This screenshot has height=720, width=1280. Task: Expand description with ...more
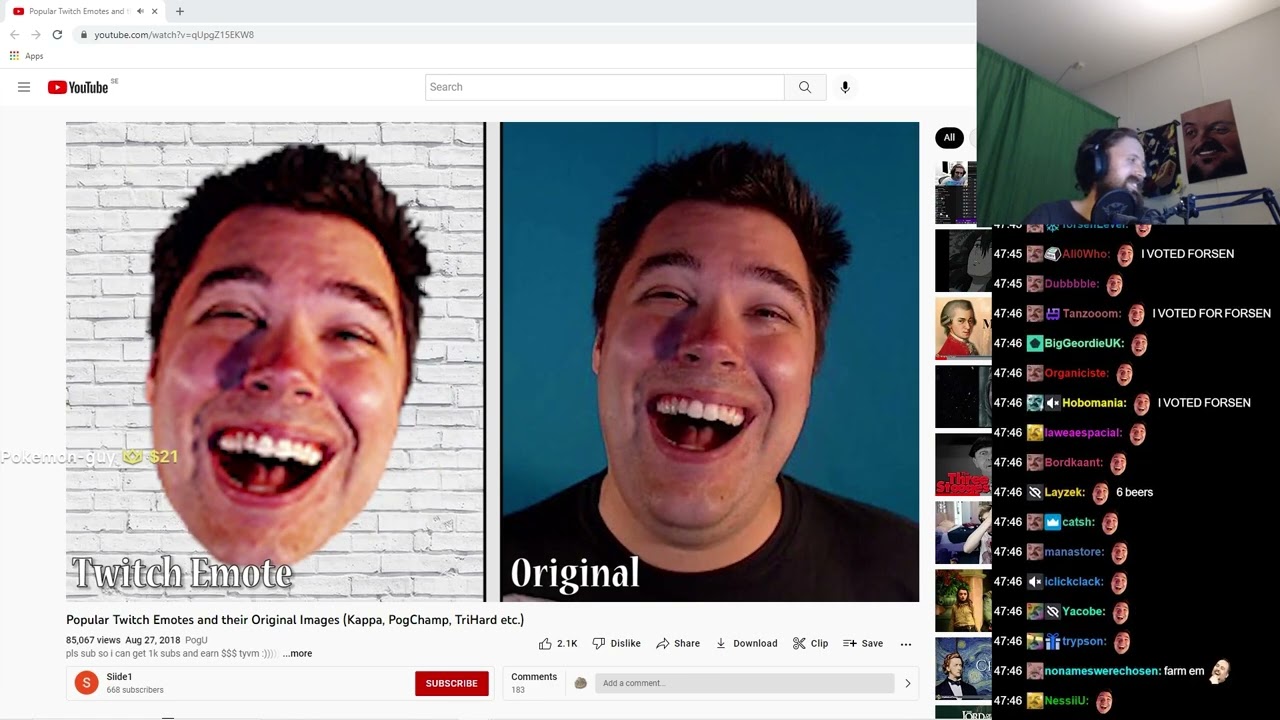click(297, 653)
